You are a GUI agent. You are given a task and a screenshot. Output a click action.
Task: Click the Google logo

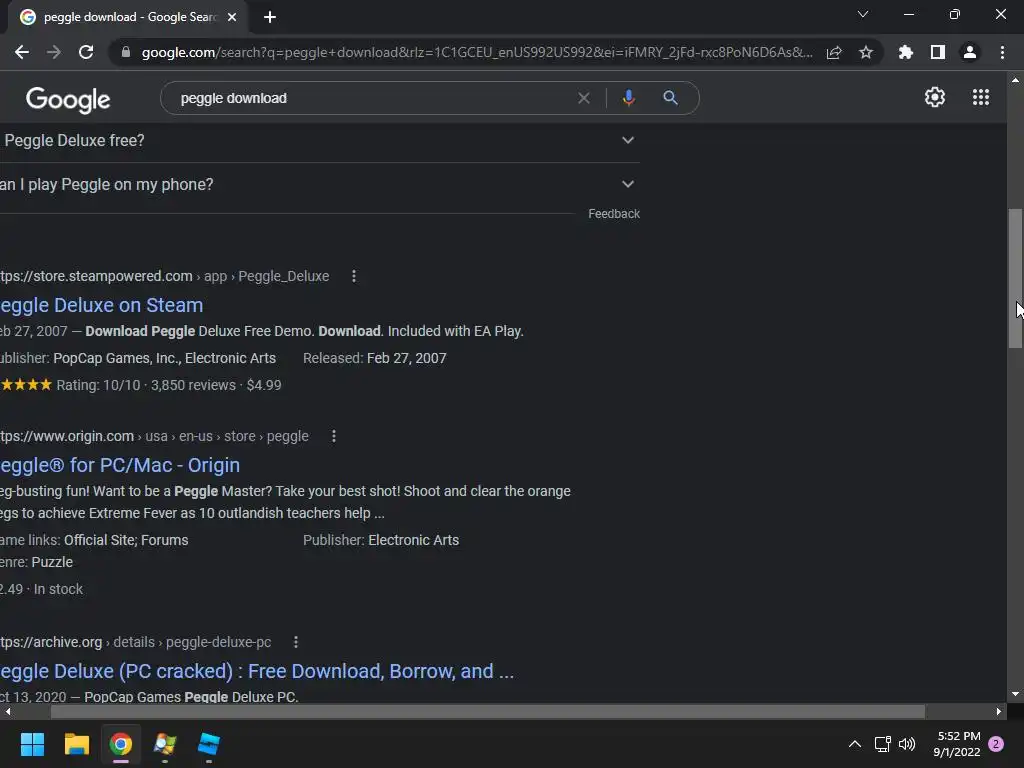point(68,99)
